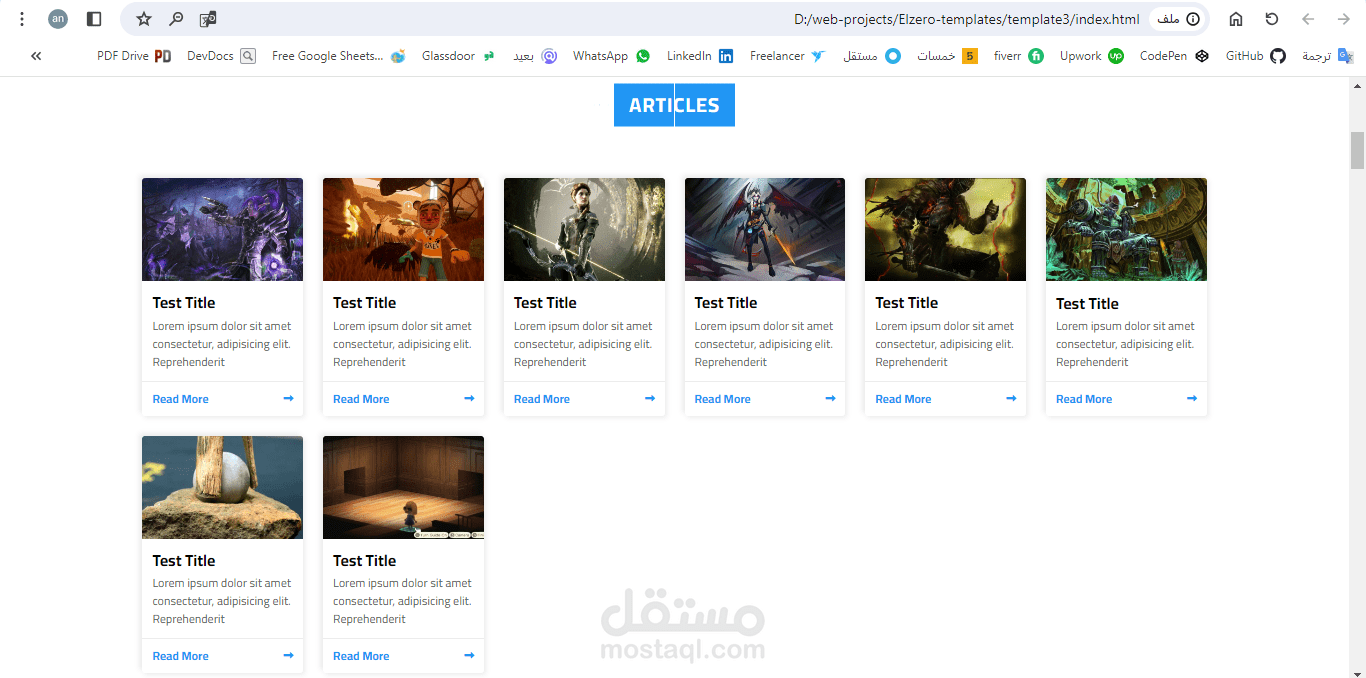Open the WhatsApp bookmark

coord(611,56)
